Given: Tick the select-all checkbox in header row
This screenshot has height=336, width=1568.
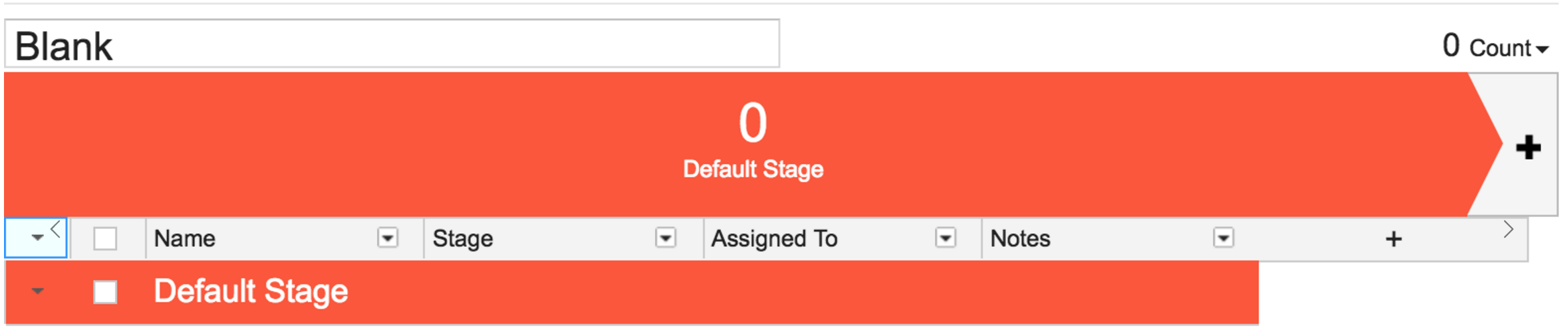Looking at the screenshot, I should tap(105, 238).
